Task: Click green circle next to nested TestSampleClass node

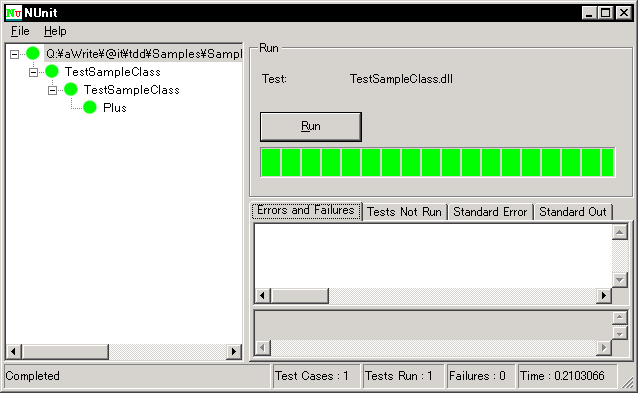Action: (71, 89)
